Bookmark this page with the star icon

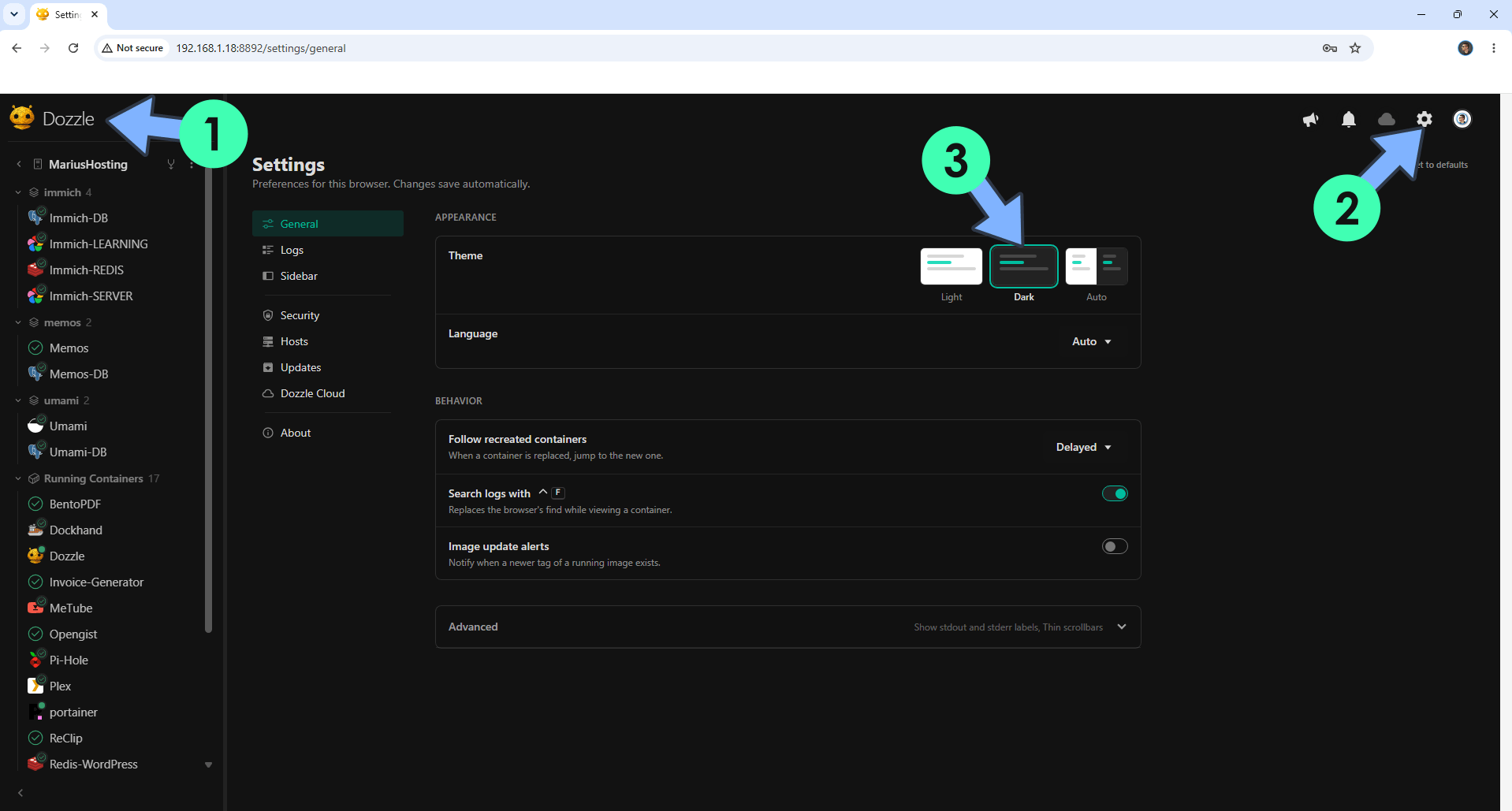pos(1355,48)
